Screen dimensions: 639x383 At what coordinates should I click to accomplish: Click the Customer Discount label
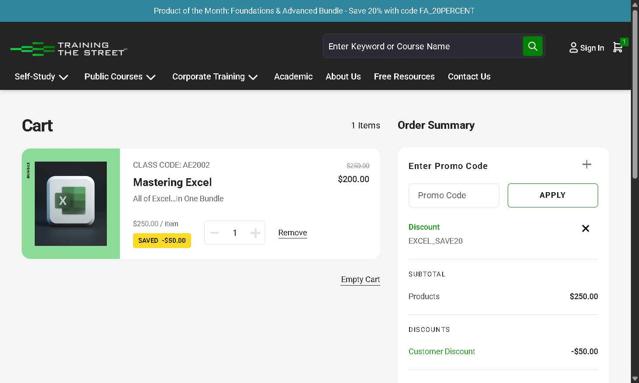[442, 351]
